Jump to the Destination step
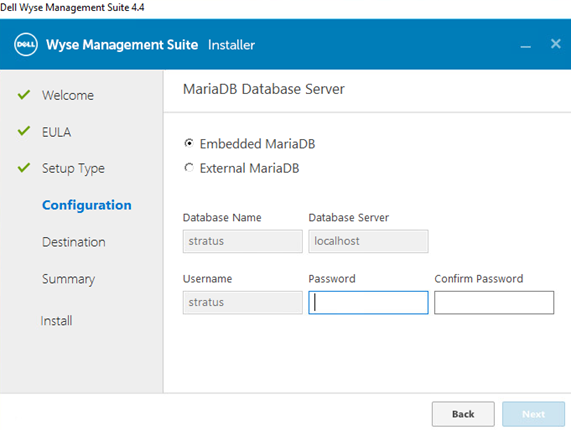Viewport: 571px width, 430px height. 74,242
